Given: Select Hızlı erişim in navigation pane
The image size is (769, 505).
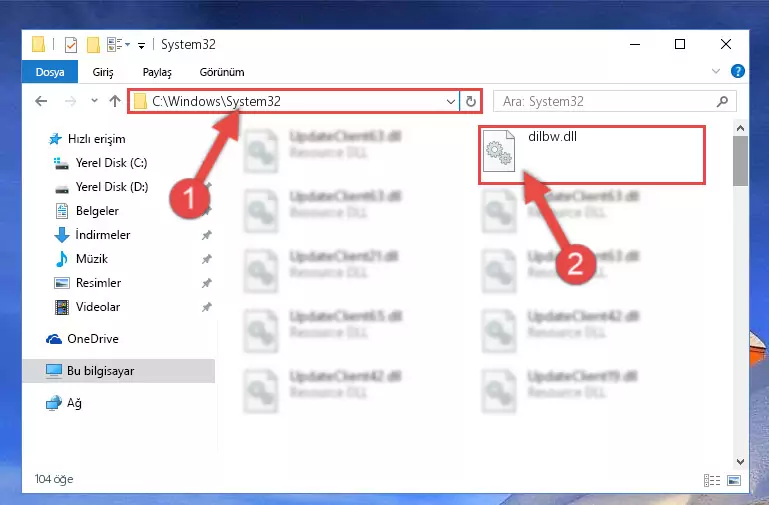Looking at the screenshot, I should 86,139.
